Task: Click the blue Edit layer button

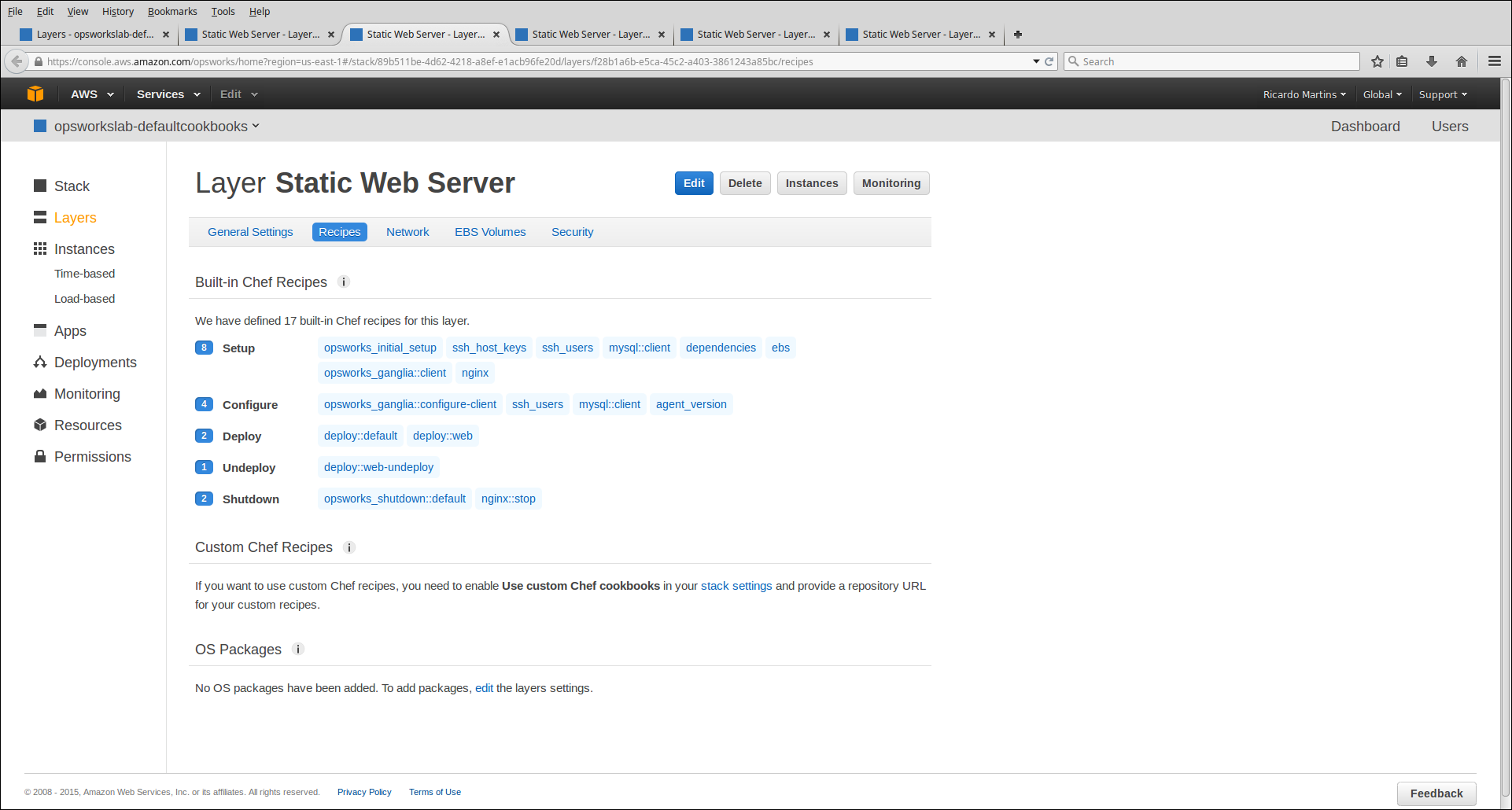Action: pos(694,183)
